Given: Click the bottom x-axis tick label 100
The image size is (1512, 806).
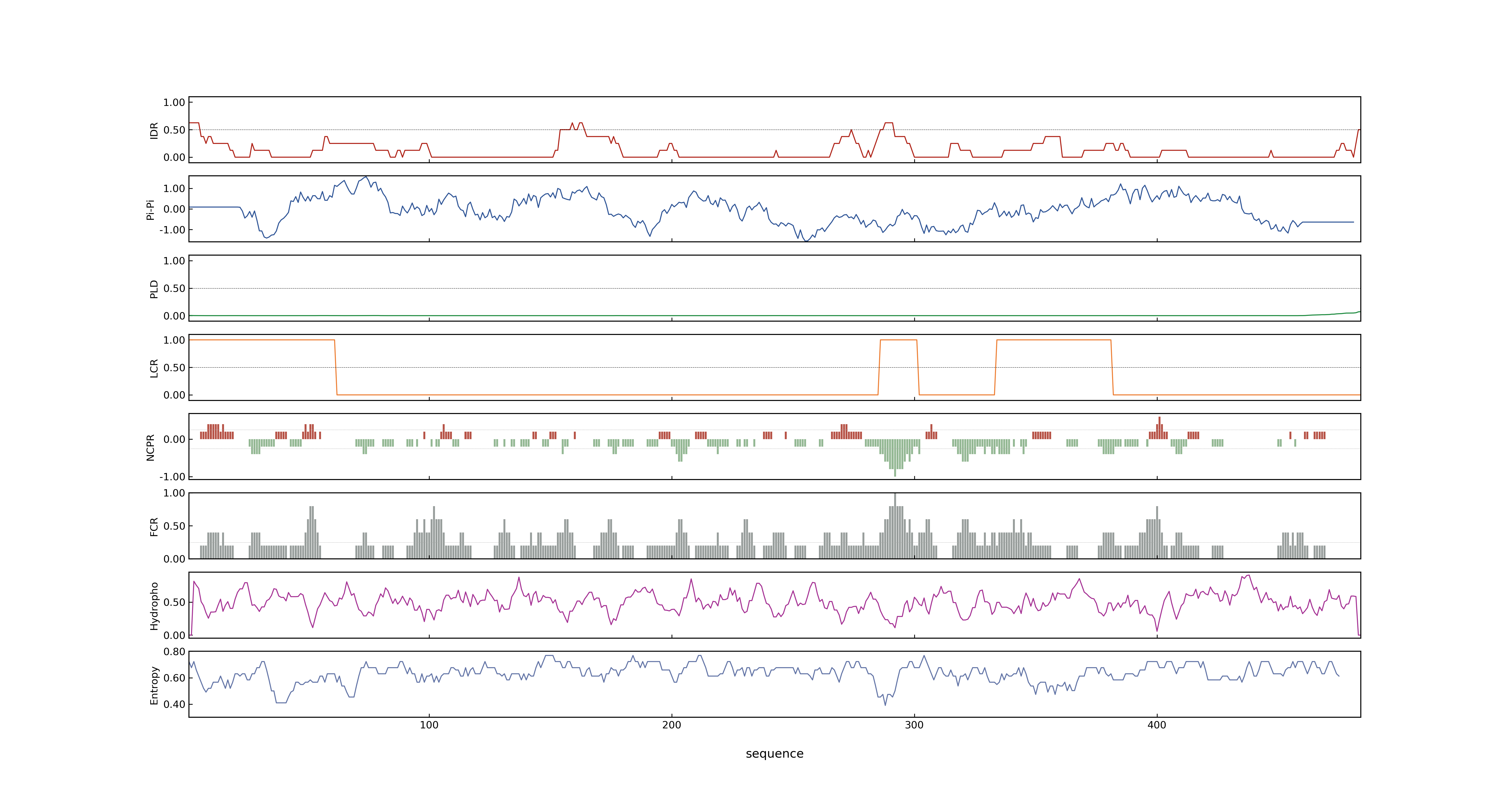Looking at the screenshot, I should 429,725.
